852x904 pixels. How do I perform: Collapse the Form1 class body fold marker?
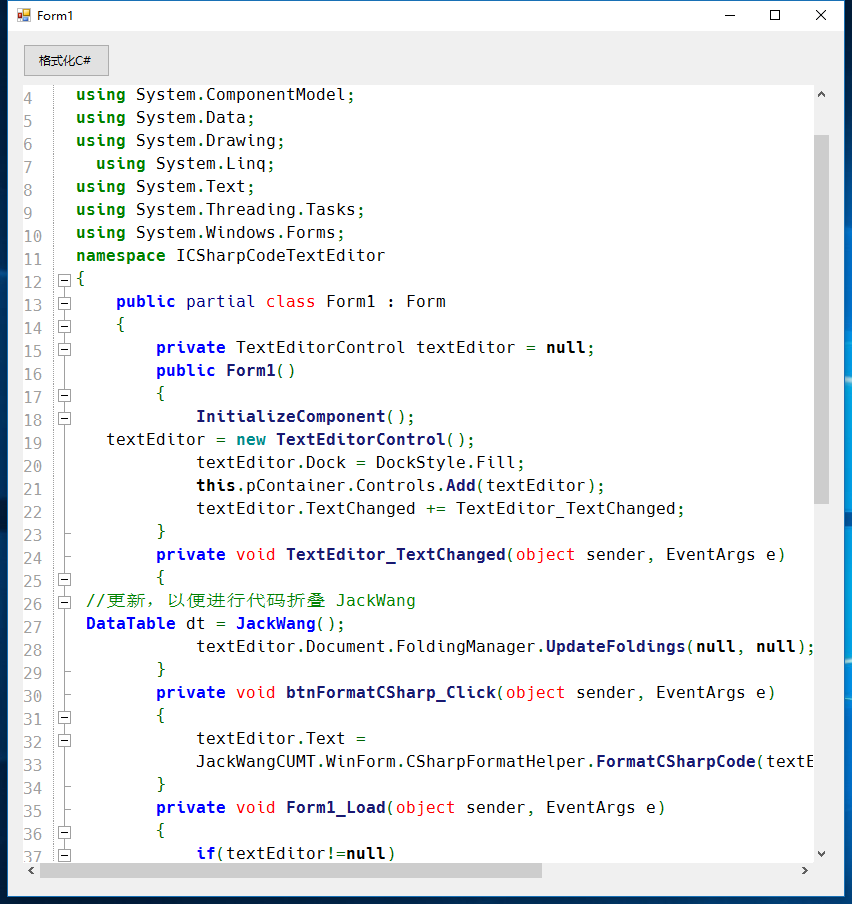click(63, 324)
